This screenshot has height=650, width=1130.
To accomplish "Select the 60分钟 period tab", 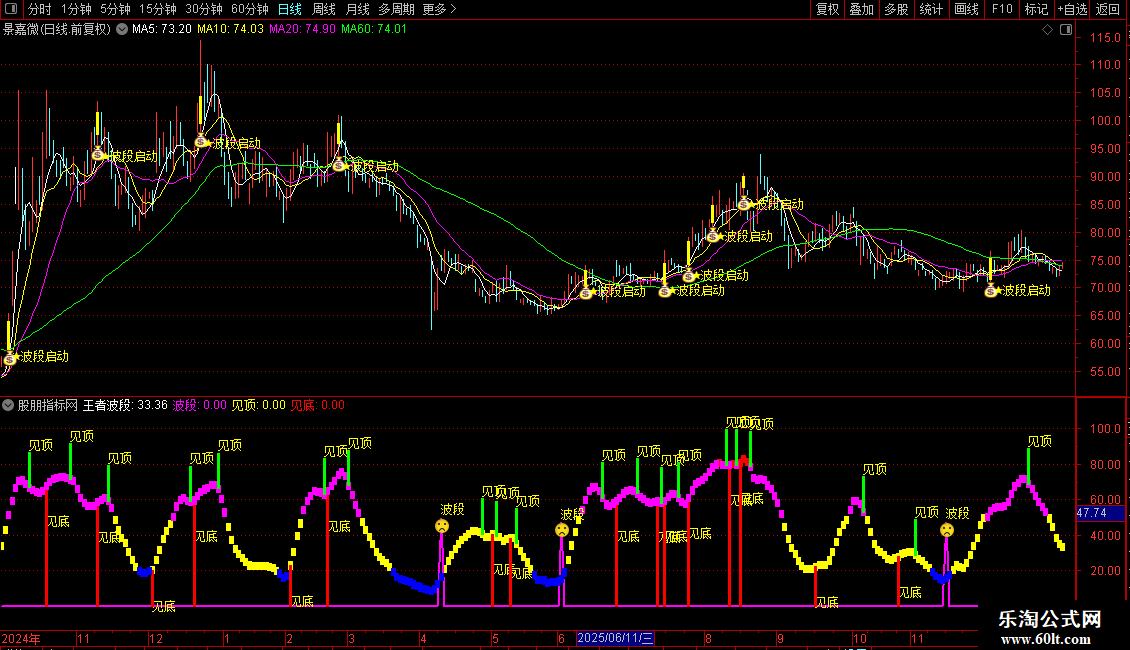I will click(x=250, y=9).
